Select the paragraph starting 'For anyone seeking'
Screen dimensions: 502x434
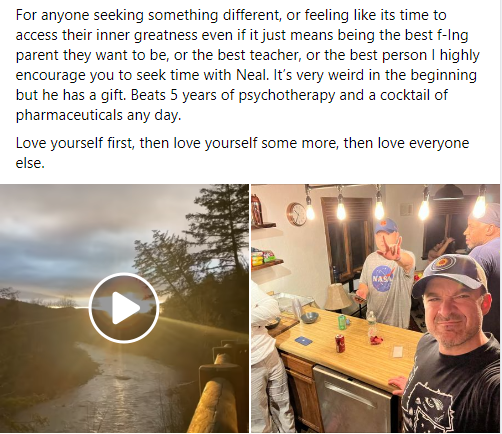[x=247, y=65]
